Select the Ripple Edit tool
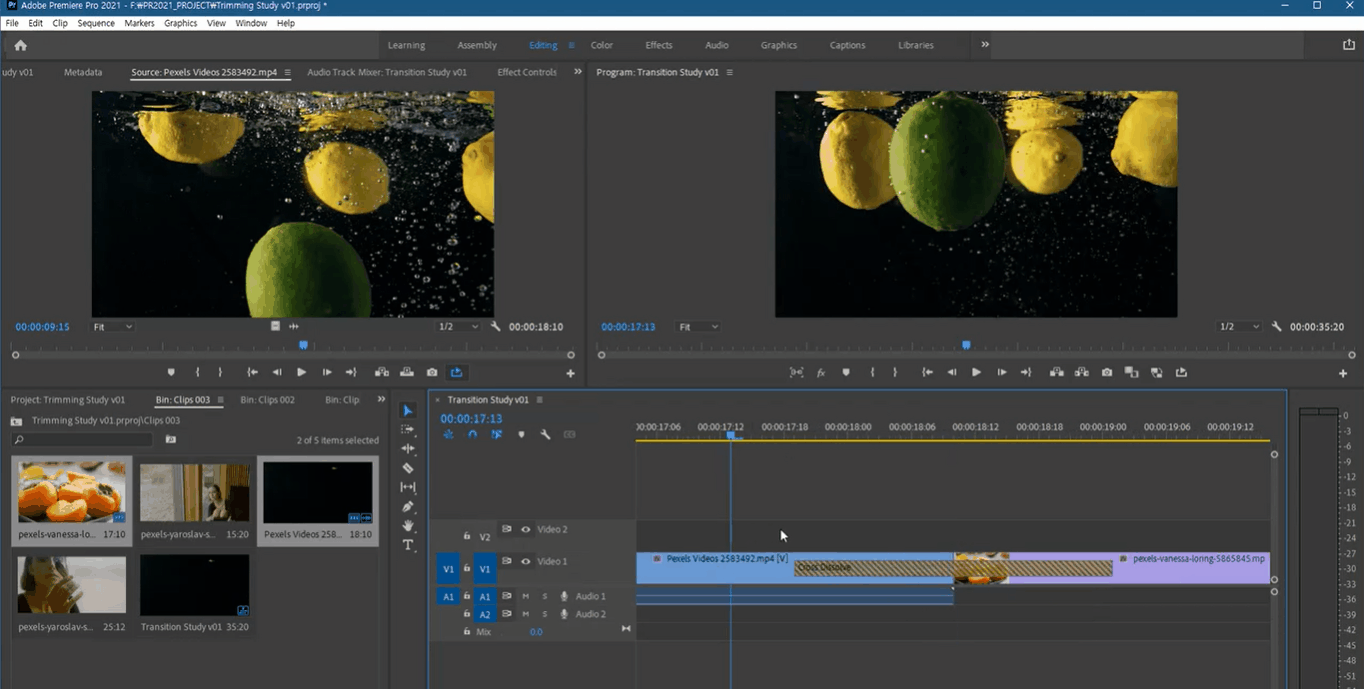1364x689 pixels. click(x=408, y=449)
